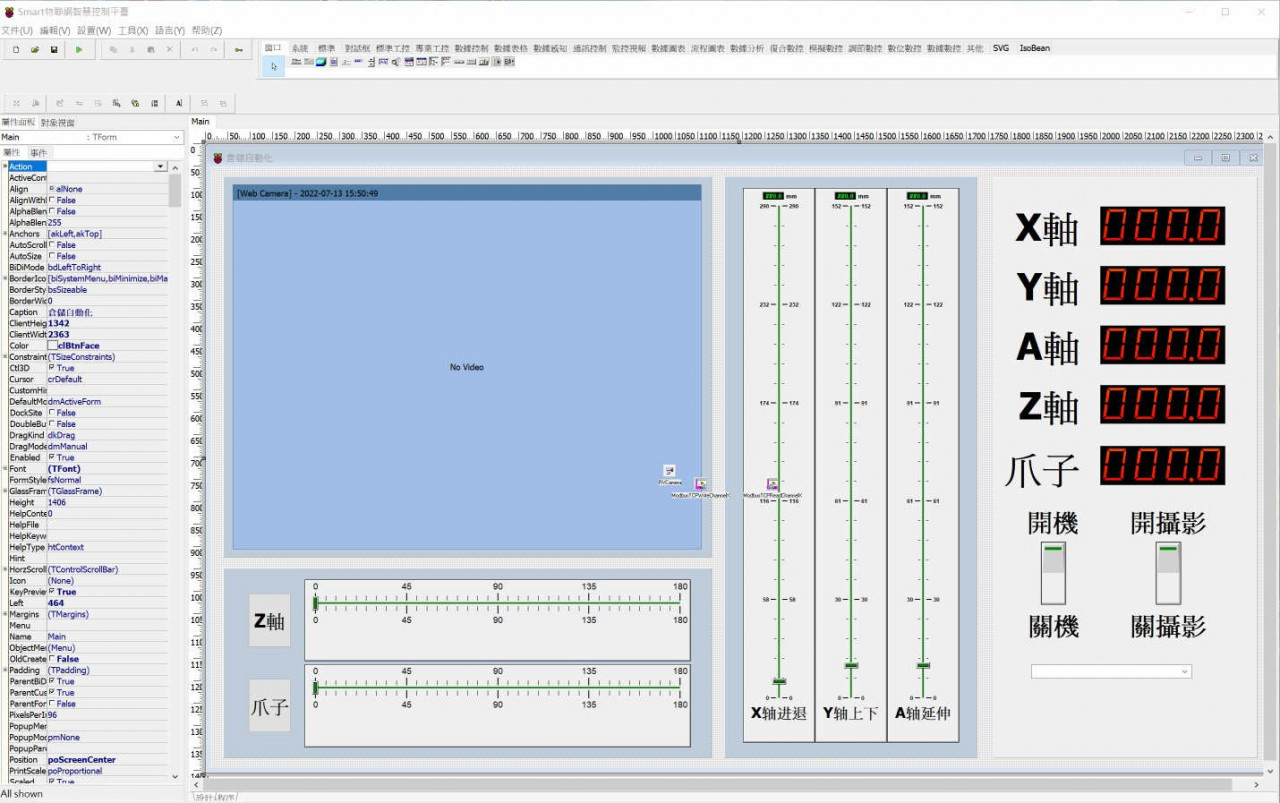Select the ModbusTCPReadChannel component icon

(x=772, y=484)
